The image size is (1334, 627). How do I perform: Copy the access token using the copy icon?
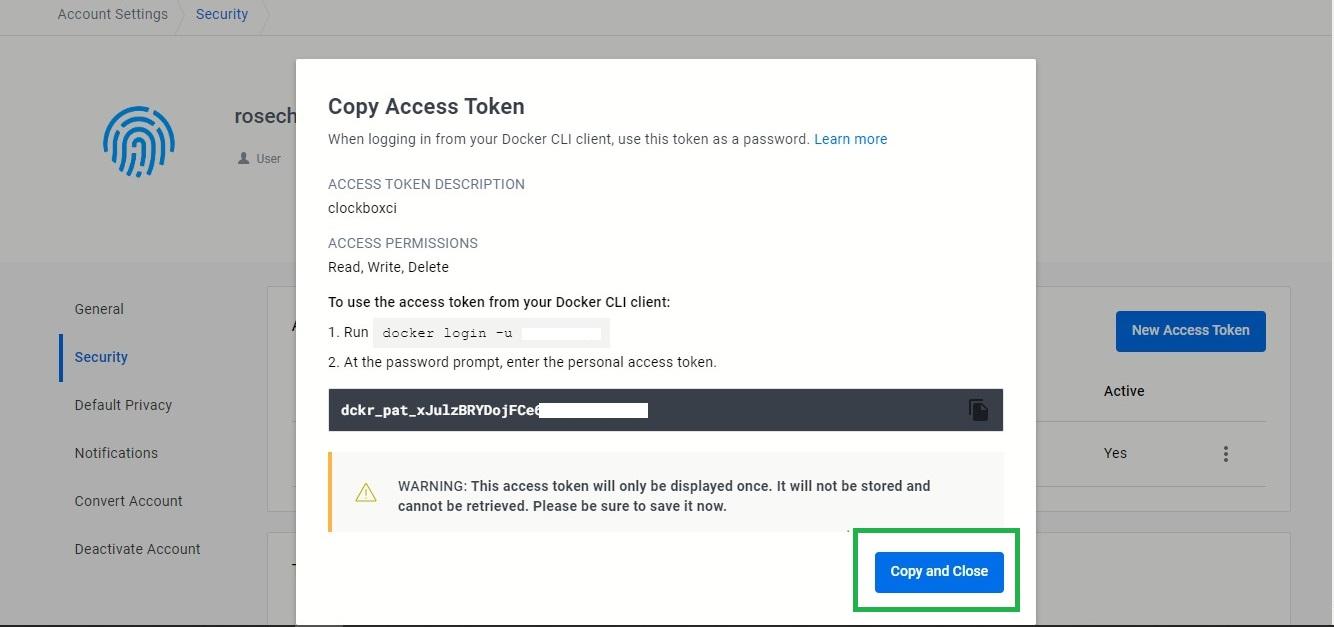click(978, 410)
